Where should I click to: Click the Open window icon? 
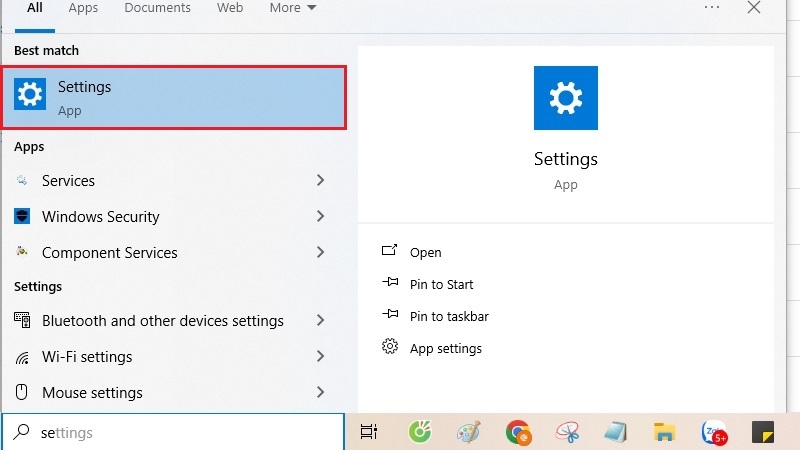coord(389,250)
